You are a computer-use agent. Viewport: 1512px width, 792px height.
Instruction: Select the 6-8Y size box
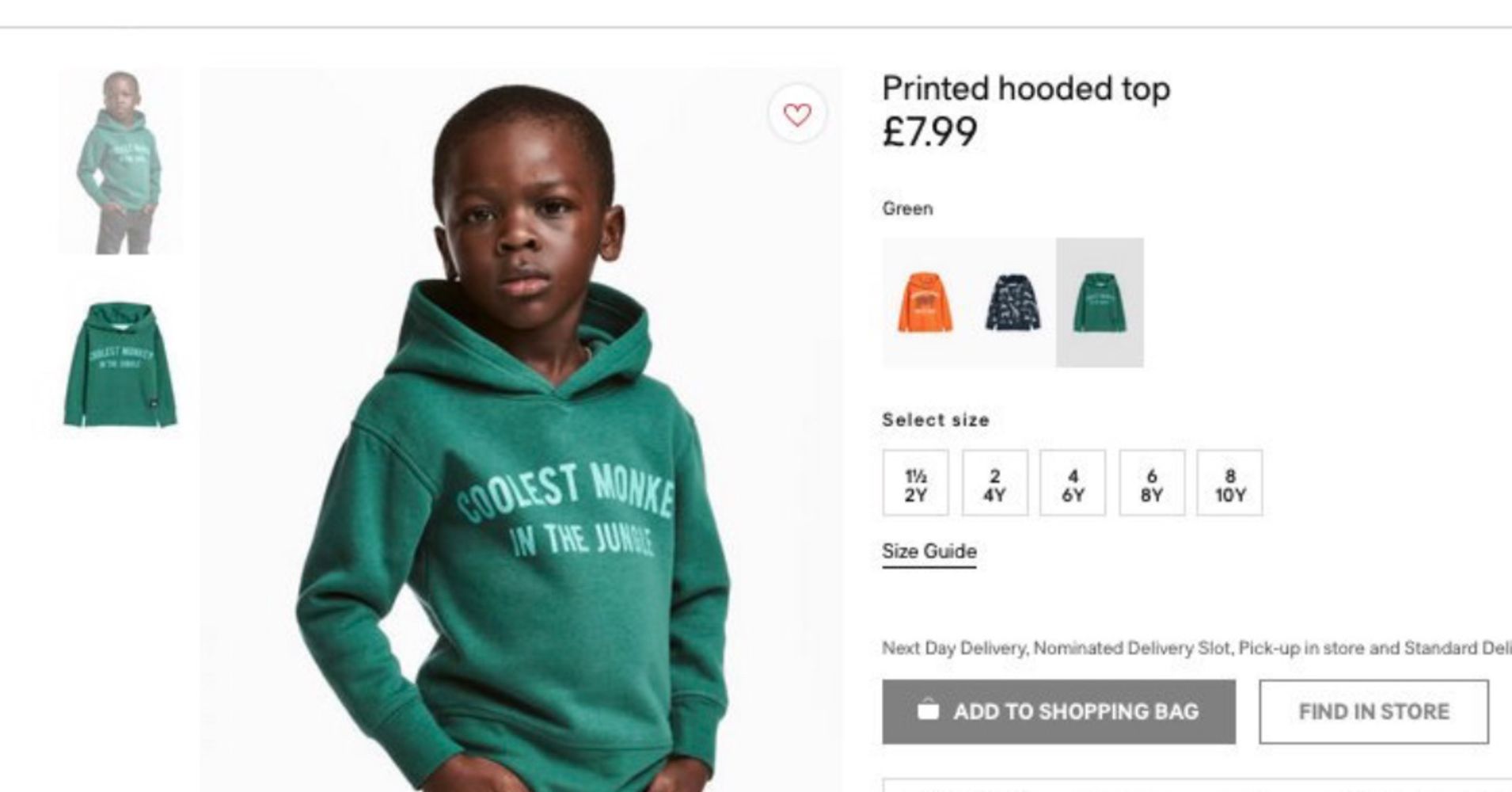1152,483
